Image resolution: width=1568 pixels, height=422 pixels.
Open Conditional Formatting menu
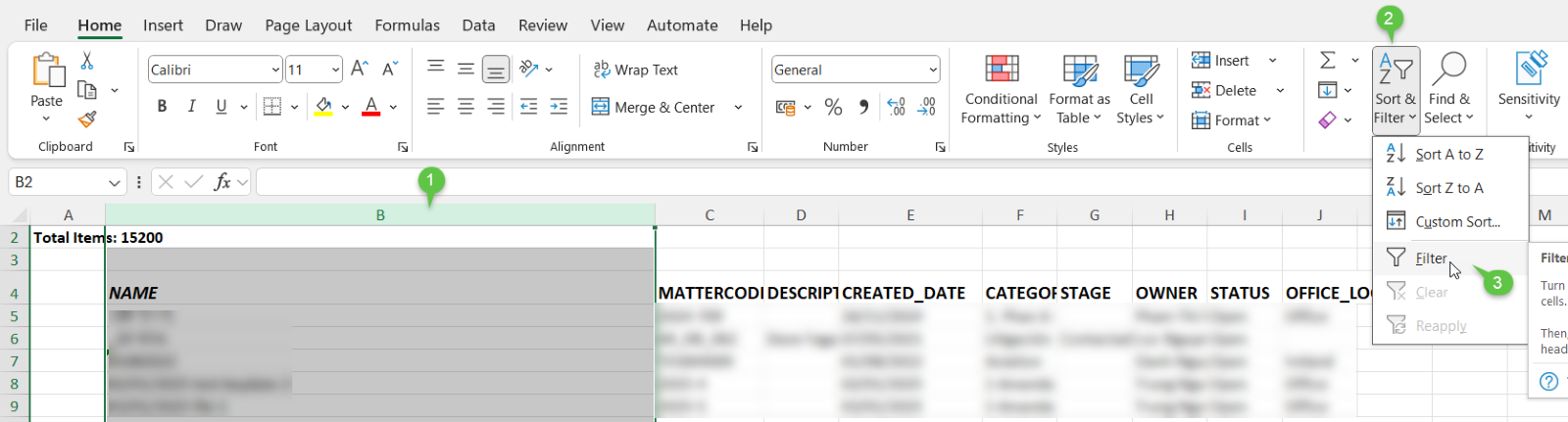coord(1001,90)
